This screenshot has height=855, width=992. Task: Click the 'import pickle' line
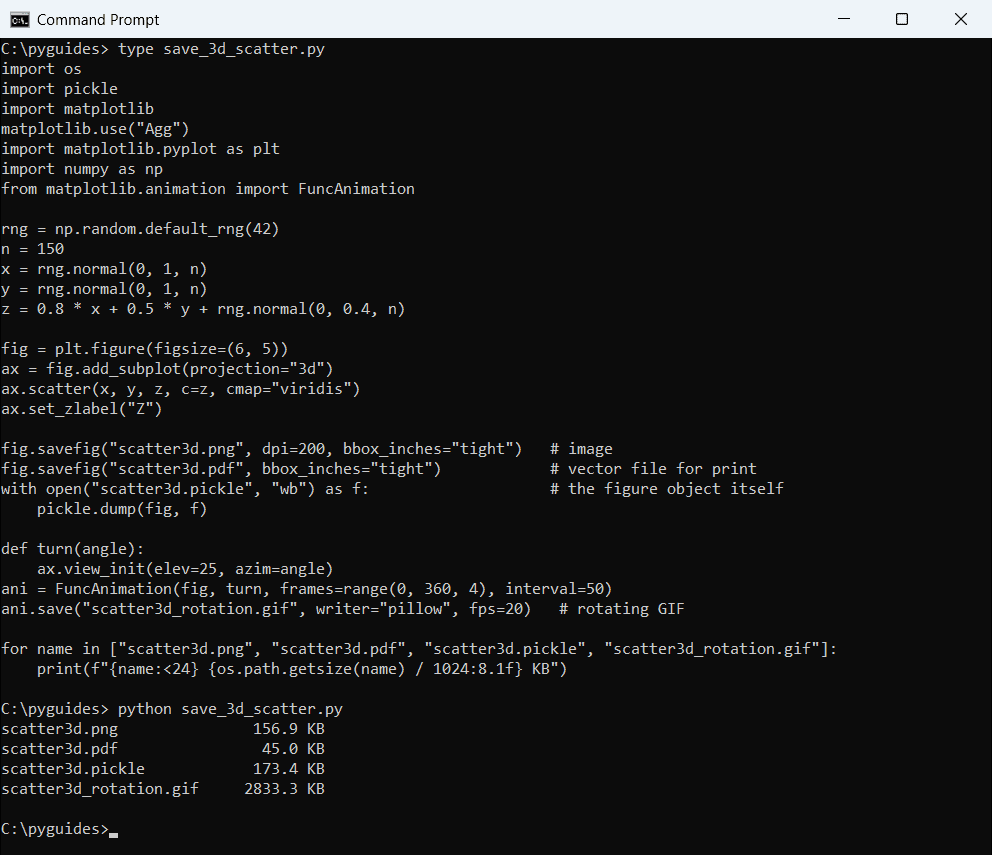(x=59, y=89)
